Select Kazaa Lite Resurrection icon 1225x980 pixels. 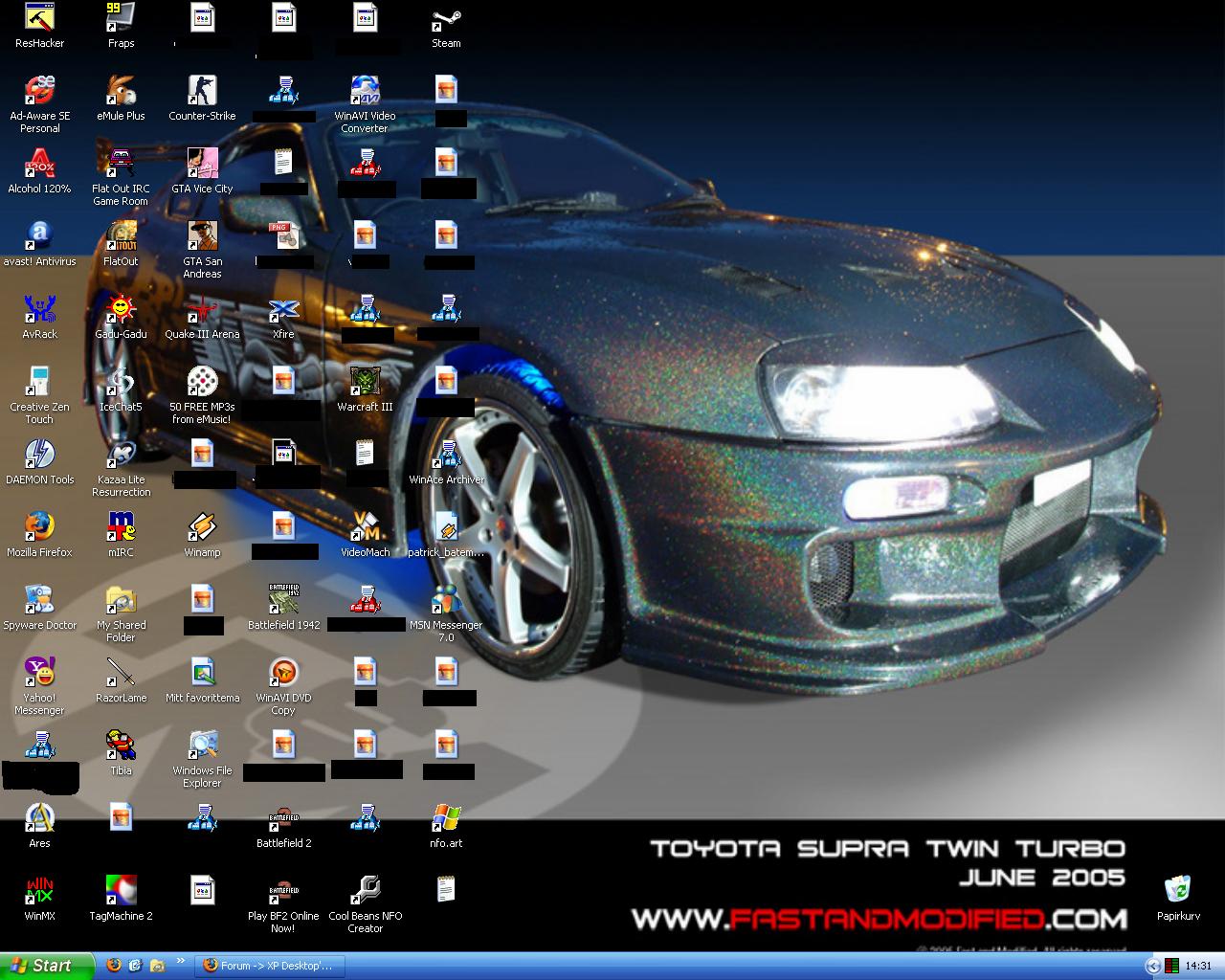pyautogui.click(x=121, y=468)
